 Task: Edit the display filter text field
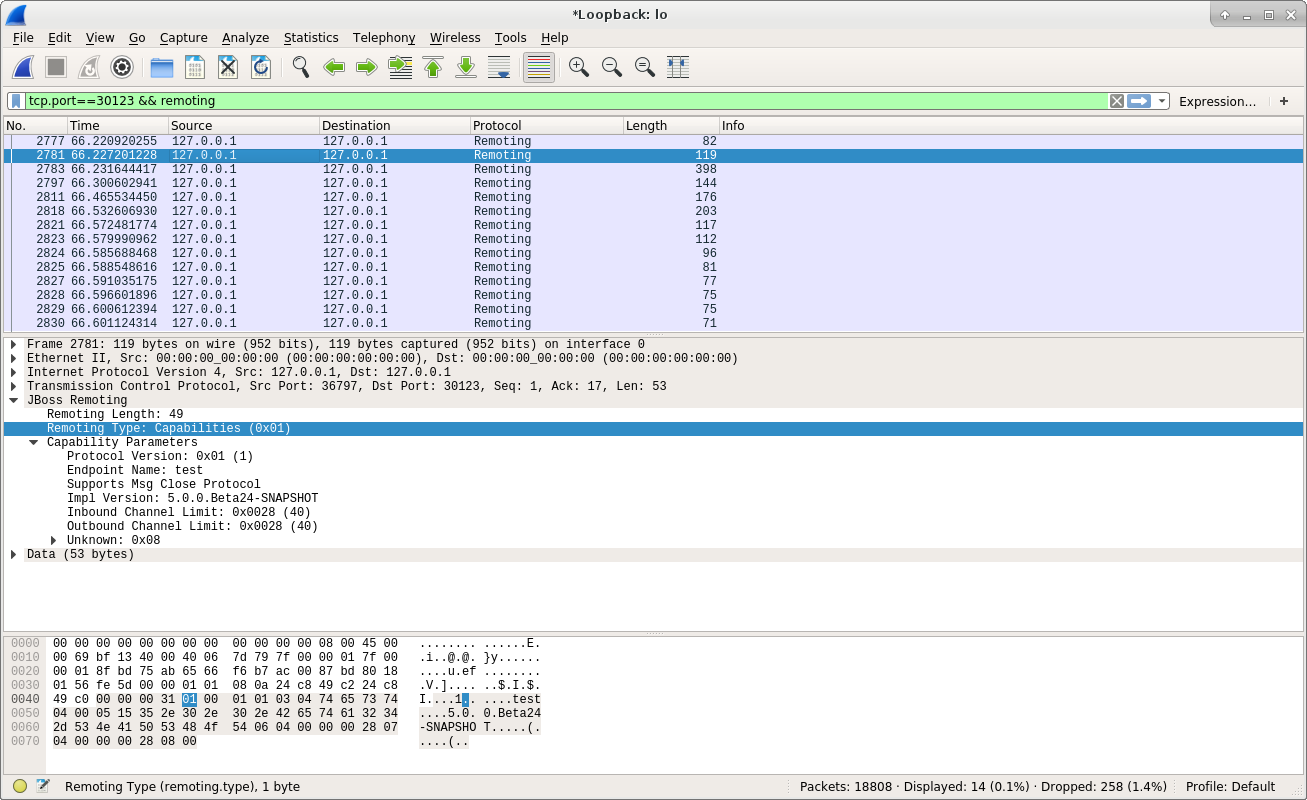pyautogui.click(x=566, y=101)
